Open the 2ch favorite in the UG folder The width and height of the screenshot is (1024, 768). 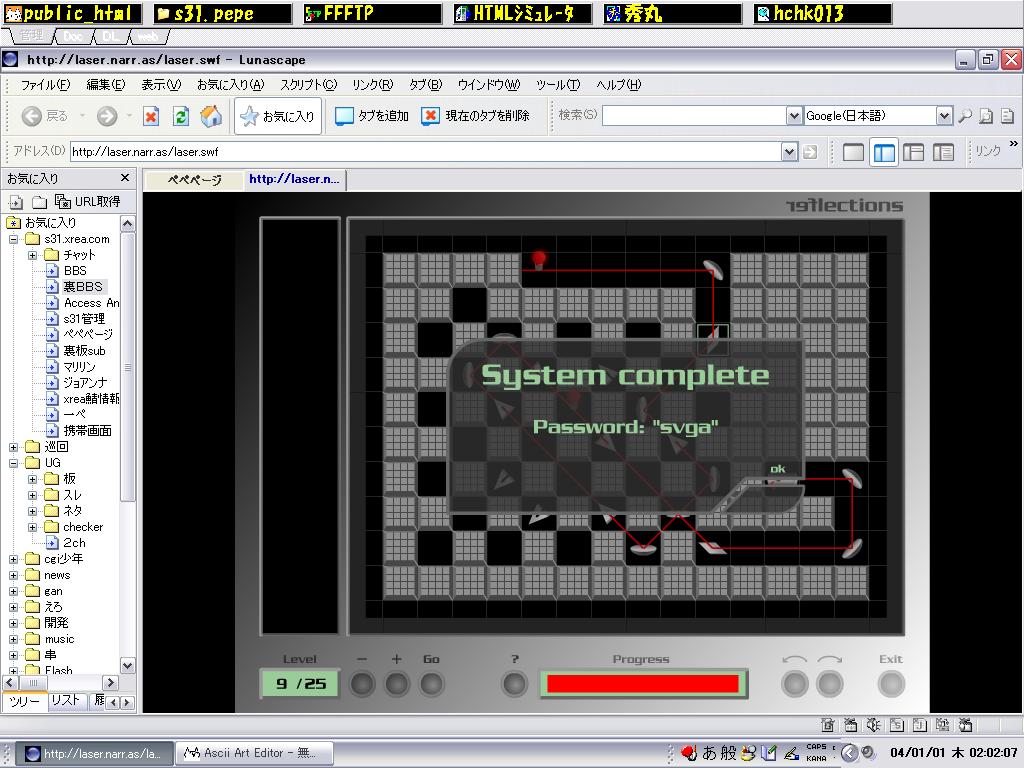click(x=74, y=543)
